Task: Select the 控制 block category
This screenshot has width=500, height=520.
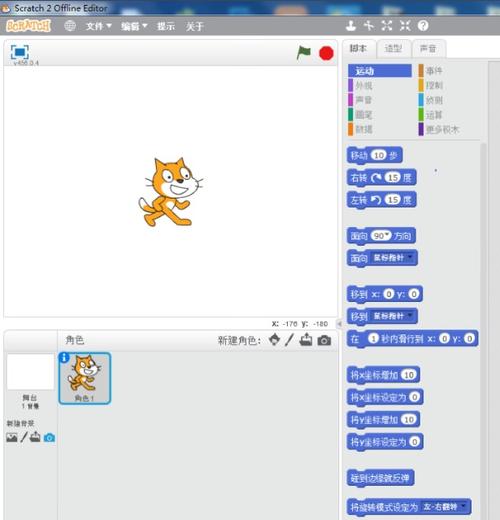Action: pos(434,85)
